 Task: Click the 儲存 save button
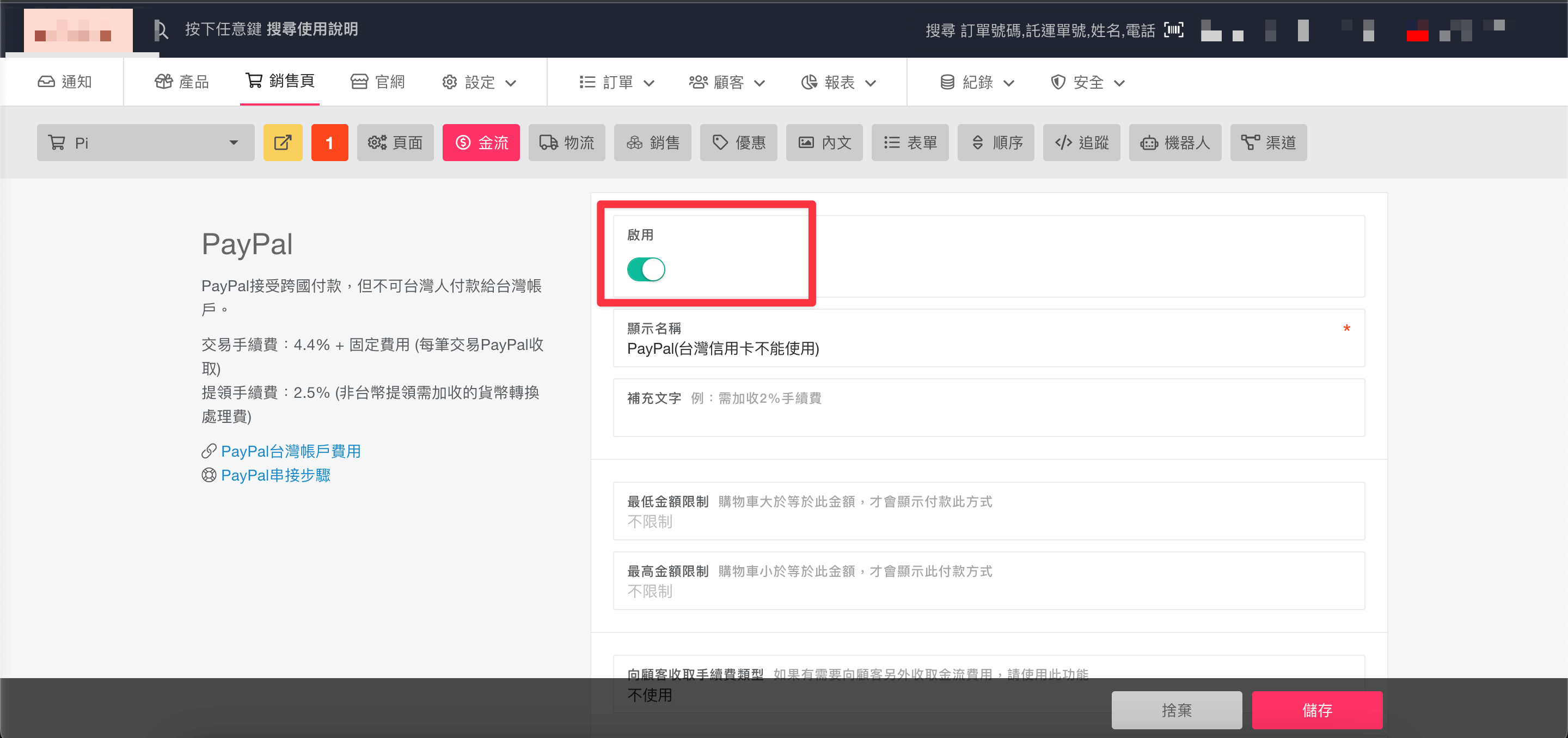pos(1317,710)
